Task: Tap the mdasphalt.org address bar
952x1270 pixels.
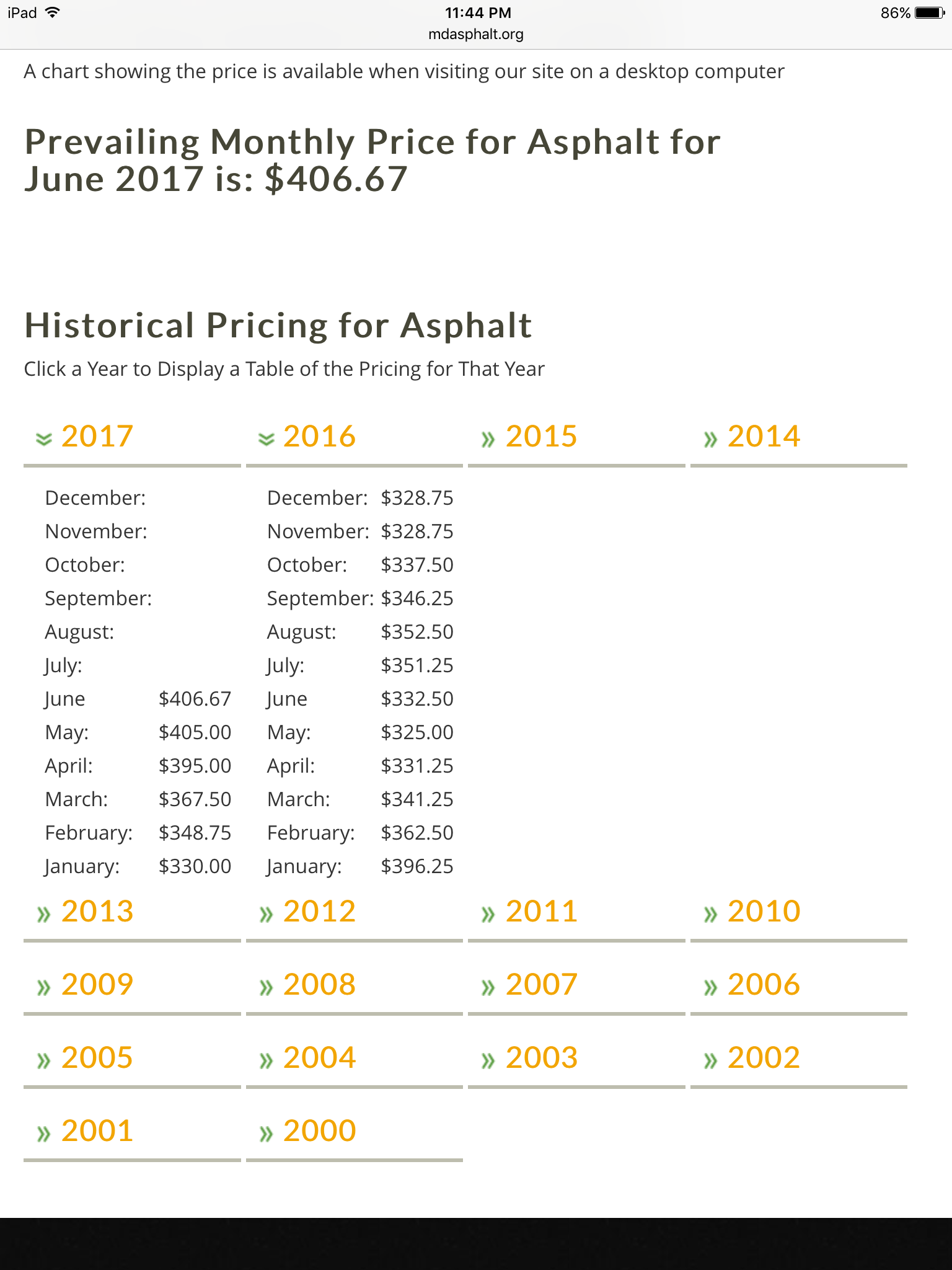Action: [x=476, y=34]
